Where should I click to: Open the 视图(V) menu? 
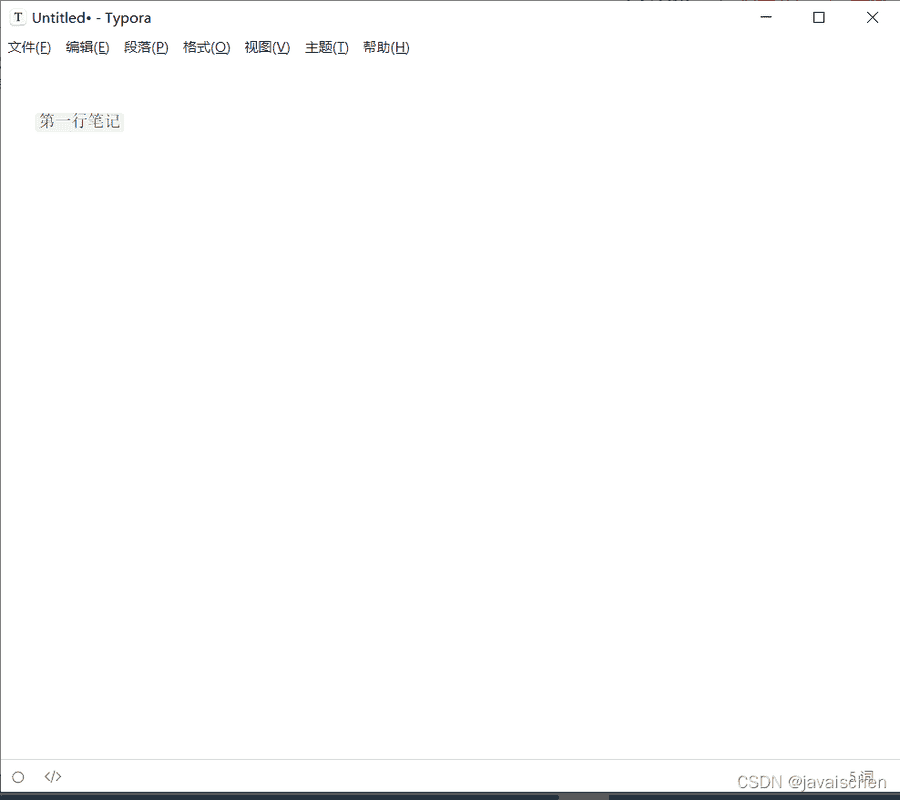tap(267, 48)
